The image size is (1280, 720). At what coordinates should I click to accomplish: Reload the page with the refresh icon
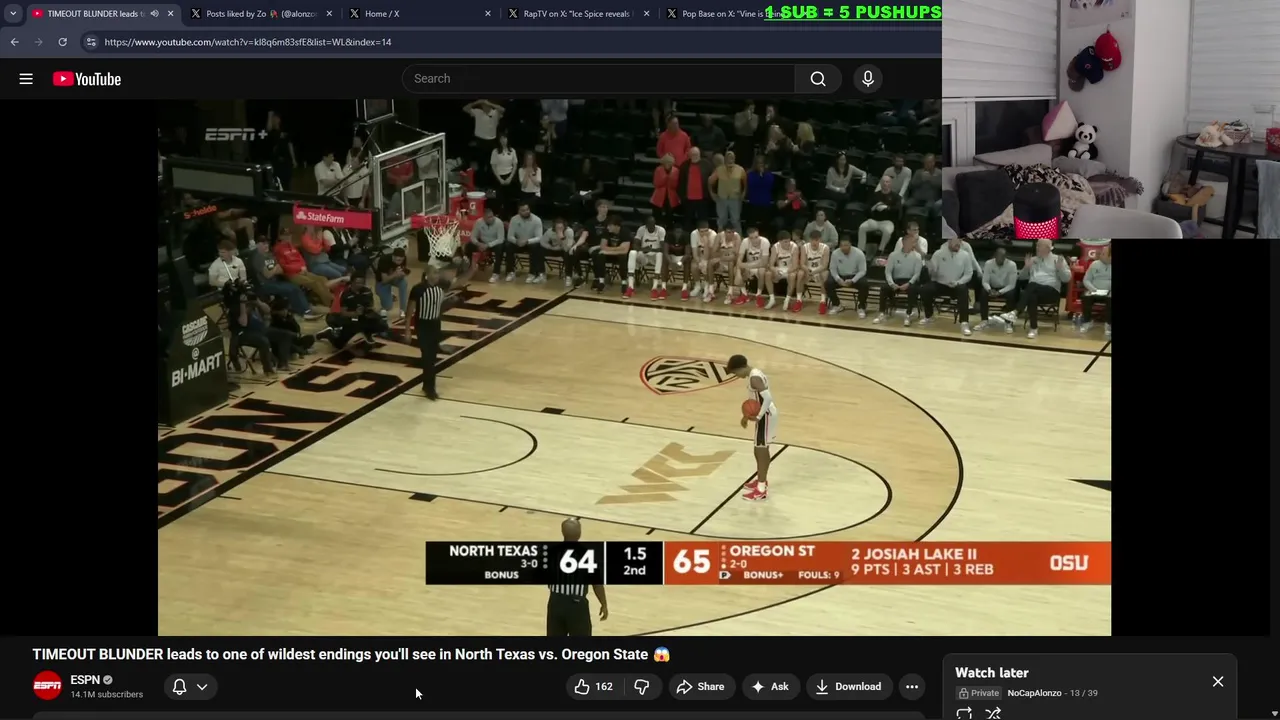click(62, 42)
